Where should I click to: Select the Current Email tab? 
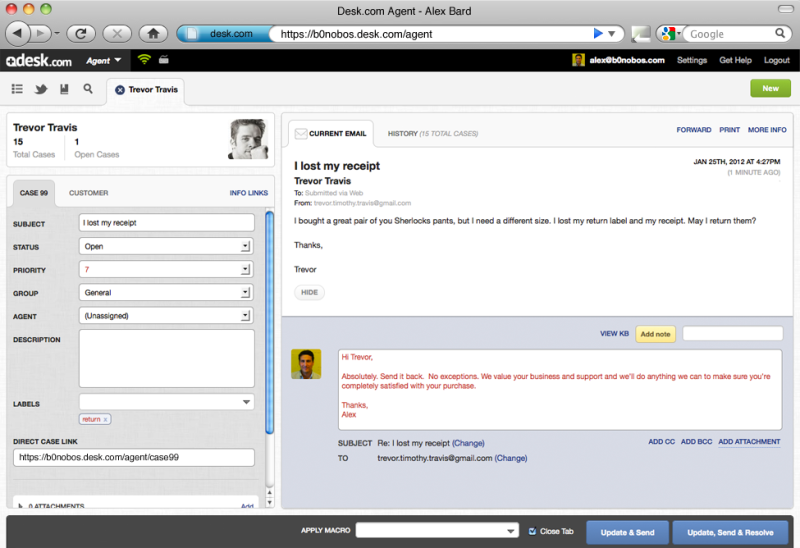331,134
